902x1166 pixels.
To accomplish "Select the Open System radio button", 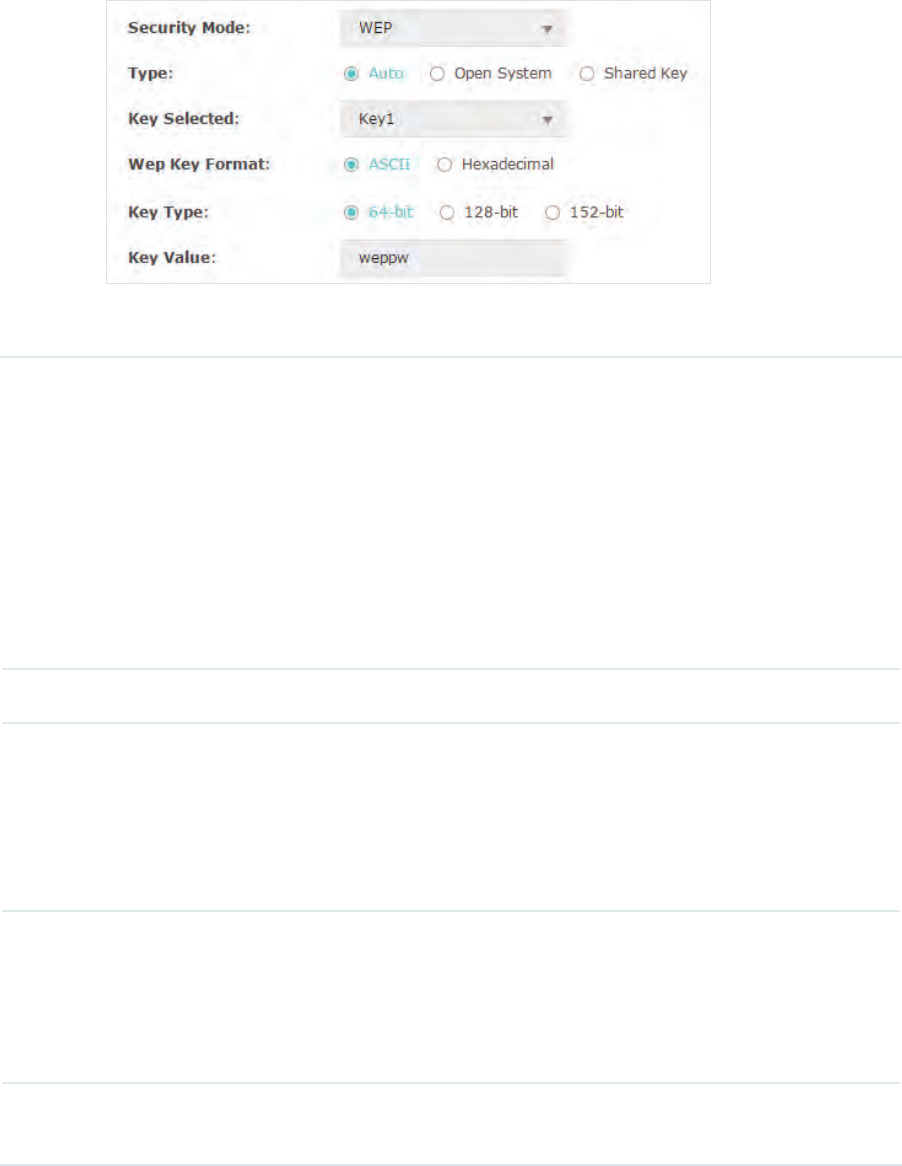I will 437,74.
